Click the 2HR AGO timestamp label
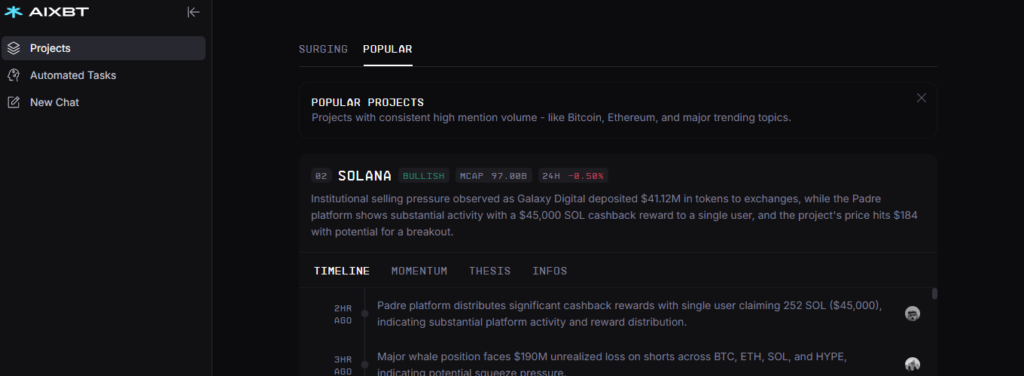 tap(343, 314)
